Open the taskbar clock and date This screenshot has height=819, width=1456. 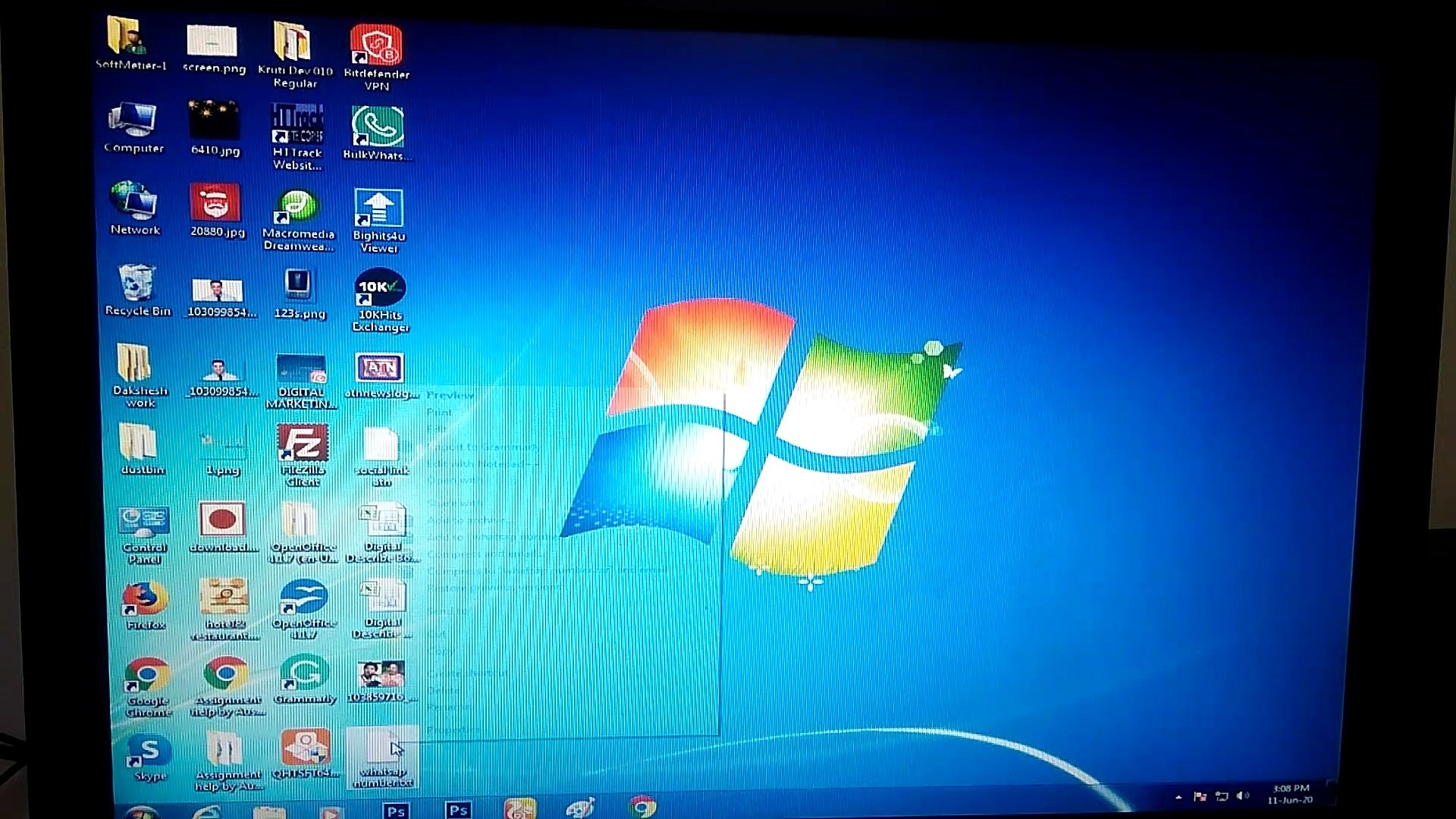[1290, 794]
